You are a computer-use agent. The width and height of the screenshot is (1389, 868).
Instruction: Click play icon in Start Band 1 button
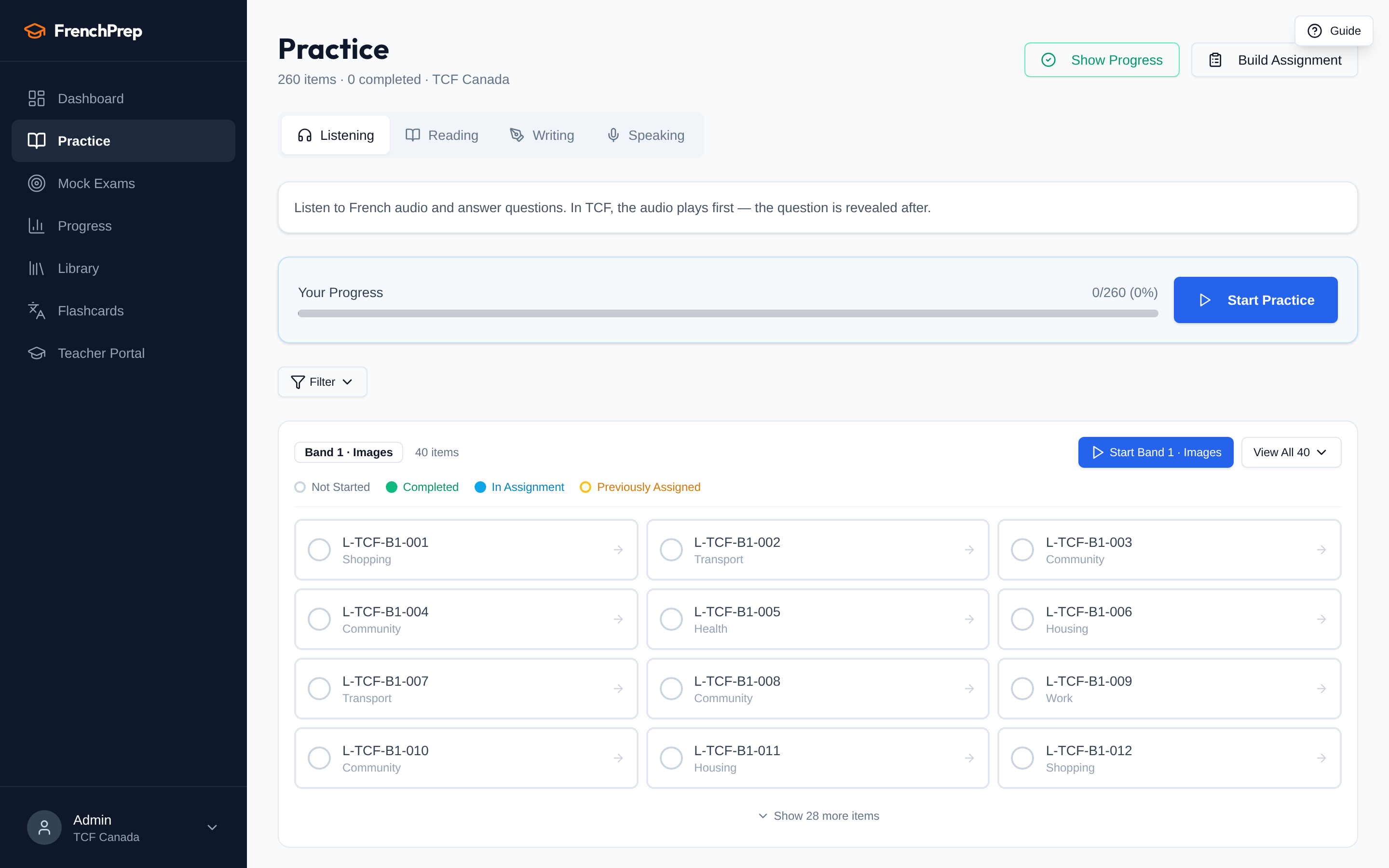click(x=1097, y=452)
